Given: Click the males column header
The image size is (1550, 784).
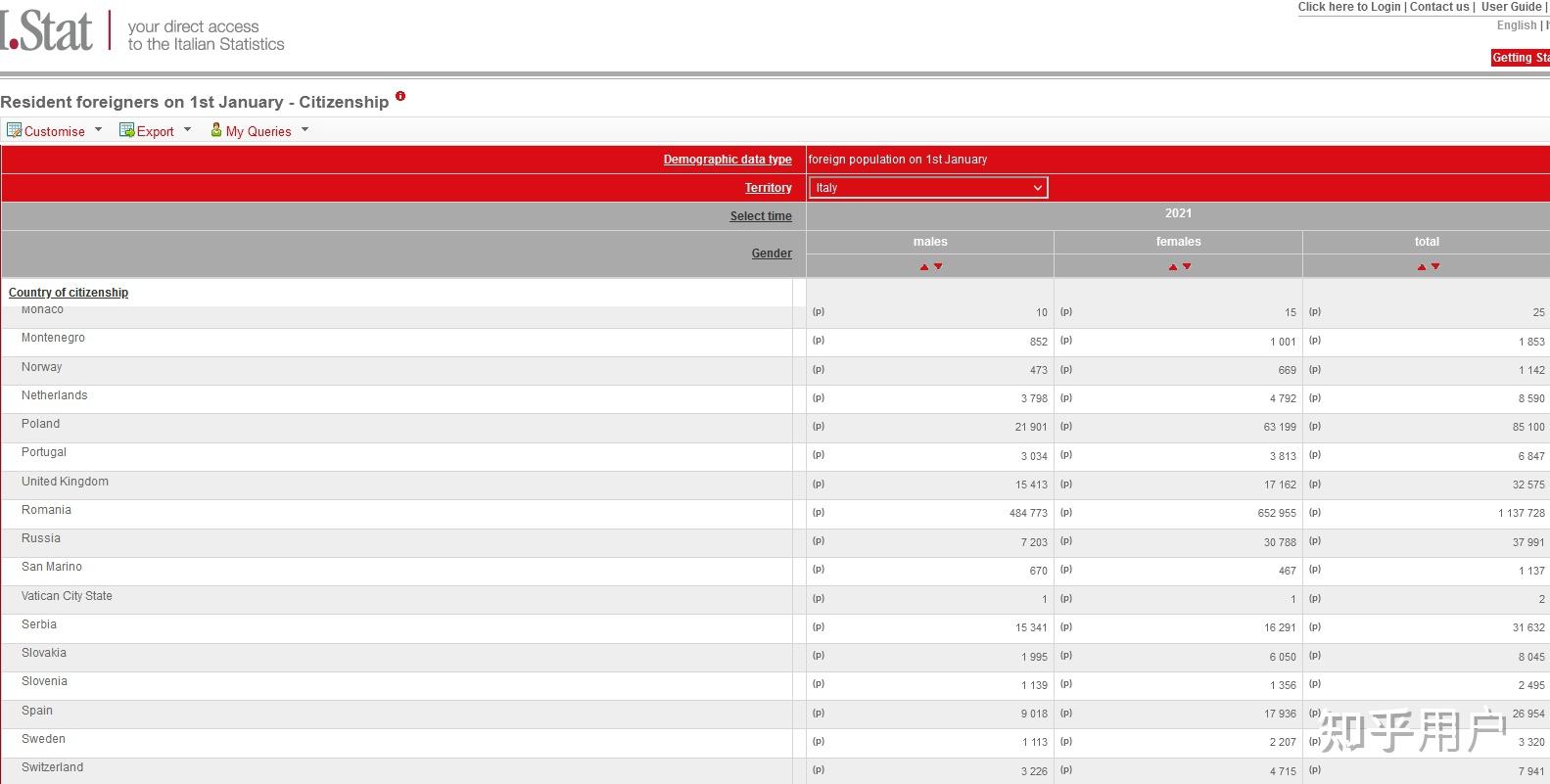Looking at the screenshot, I should coord(930,242).
